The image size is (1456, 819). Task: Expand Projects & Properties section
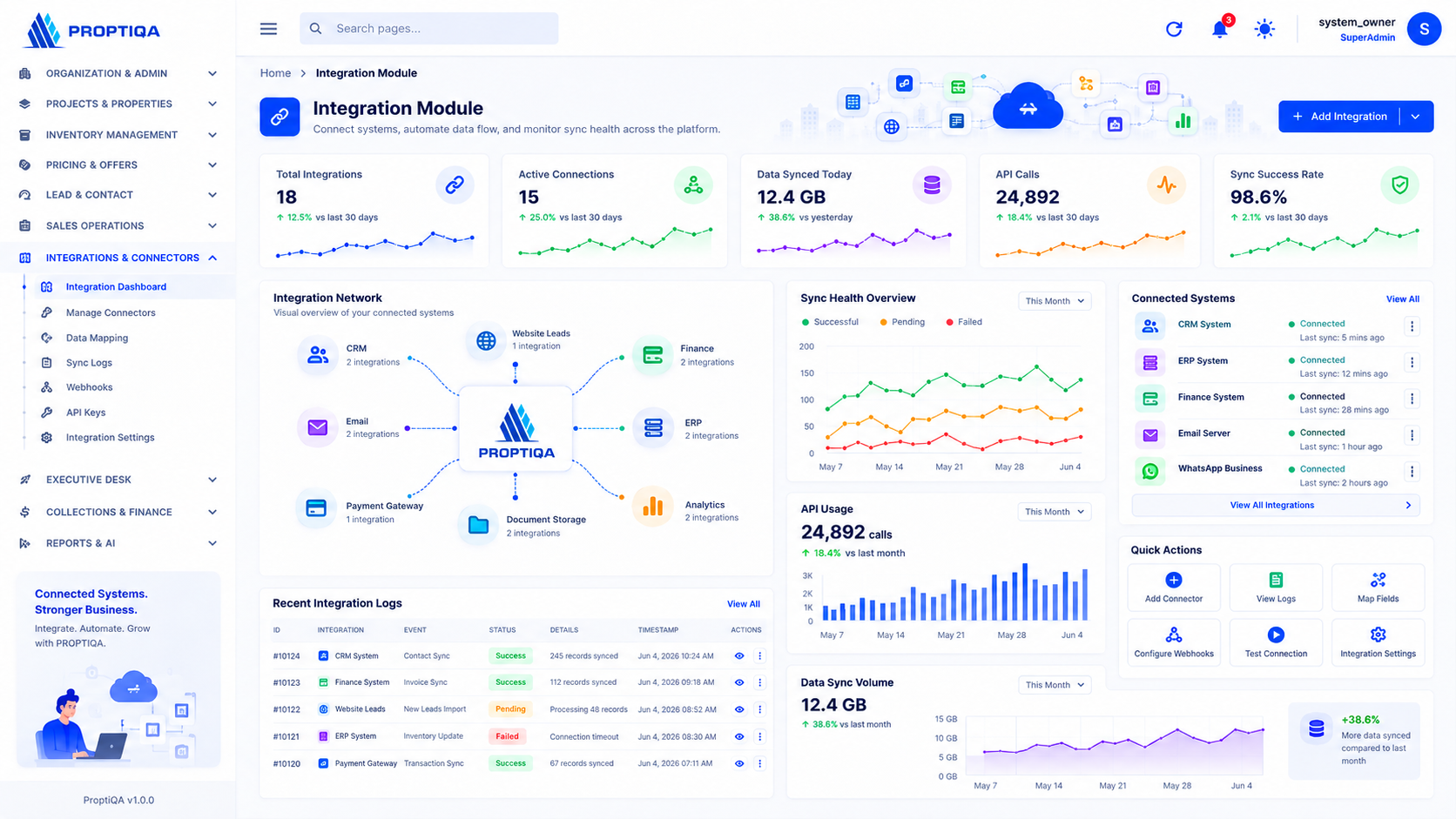click(x=118, y=104)
